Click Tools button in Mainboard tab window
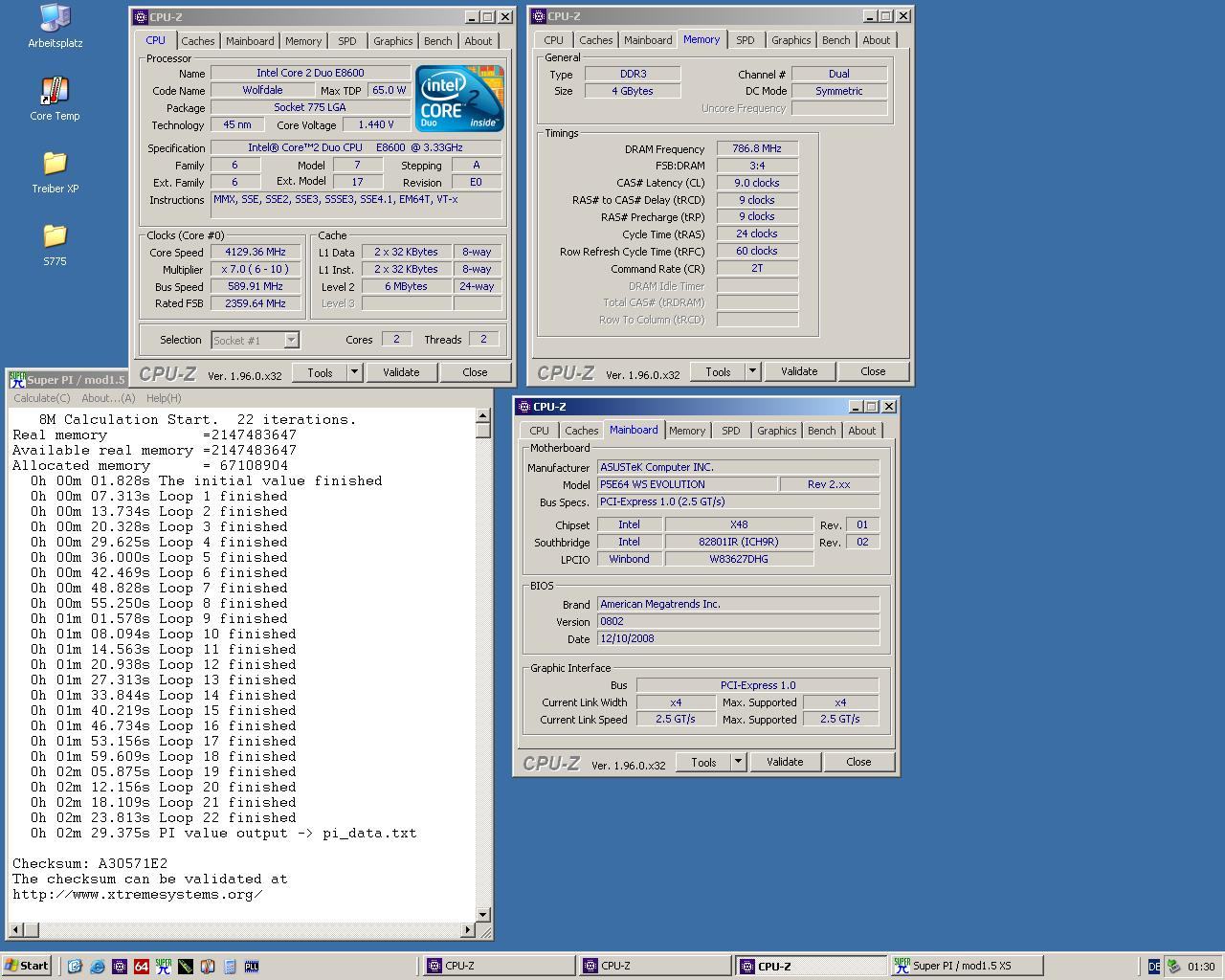The height and width of the screenshot is (980, 1225). click(703, 762)
